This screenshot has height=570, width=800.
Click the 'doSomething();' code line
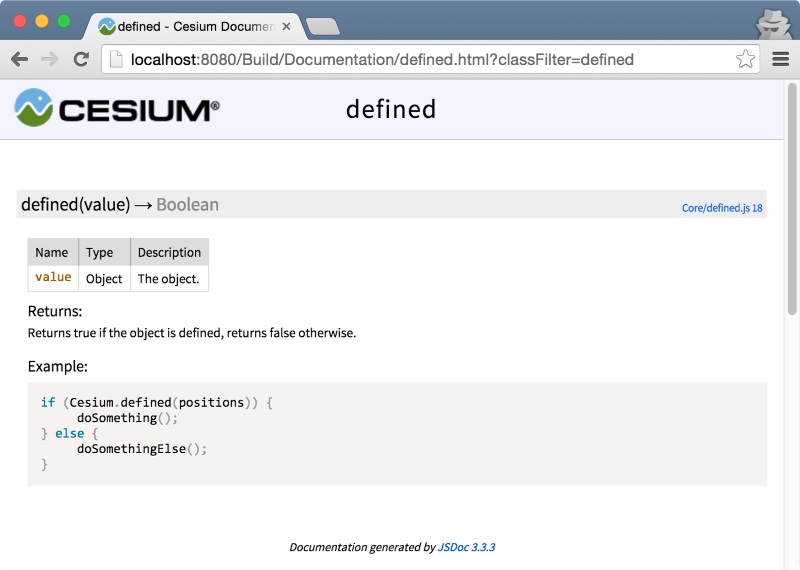(128, 418)
